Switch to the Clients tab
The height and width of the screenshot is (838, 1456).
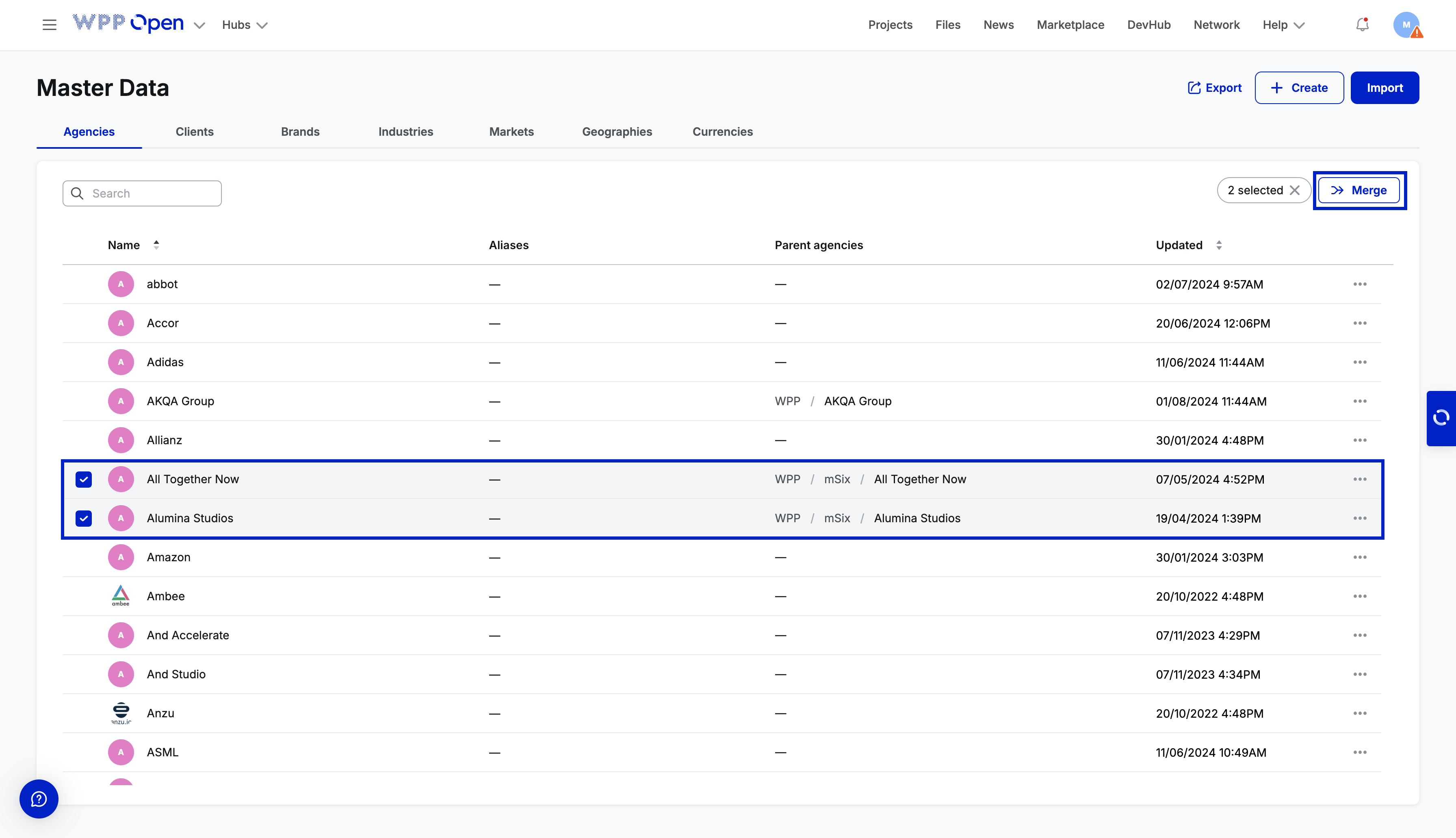(x=195, y=132)
